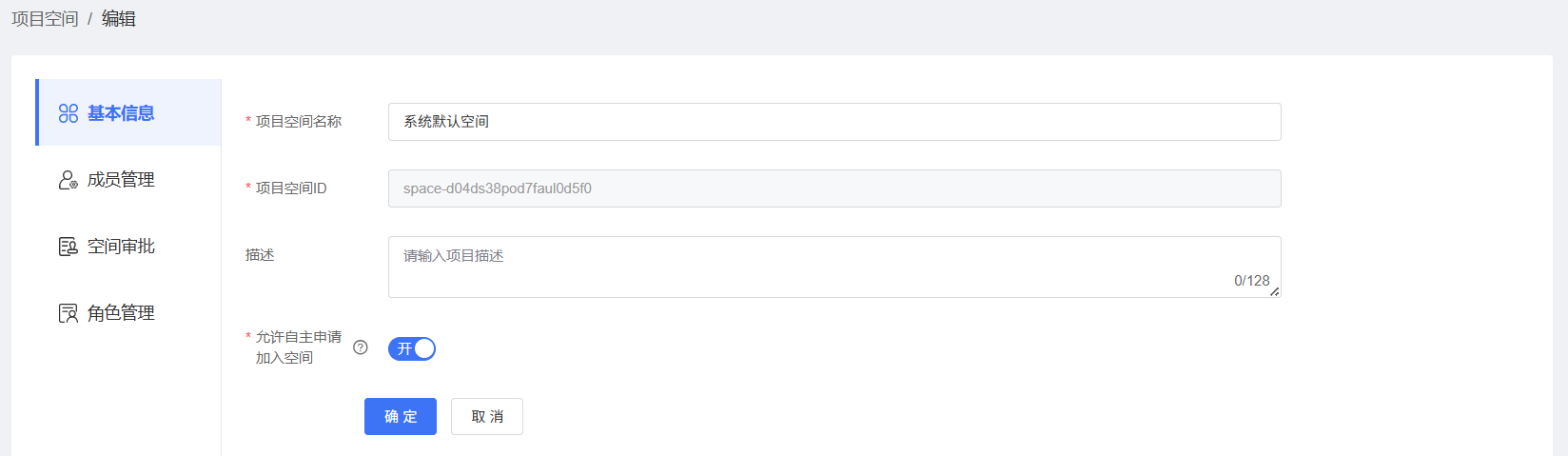Click the 角色管理 icon in sidebar
Viewport: 1568px width, 456px height.
[69, 313]
